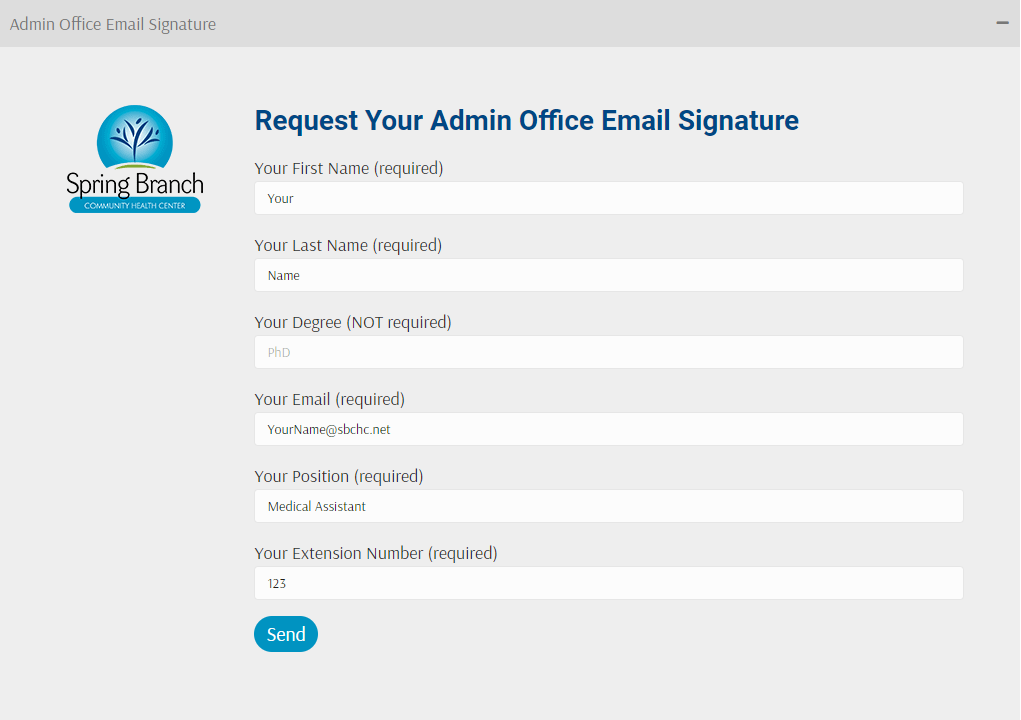Click the PhD placeholder text
Screen dimensions: 1021x720
[x=279, y=353]
